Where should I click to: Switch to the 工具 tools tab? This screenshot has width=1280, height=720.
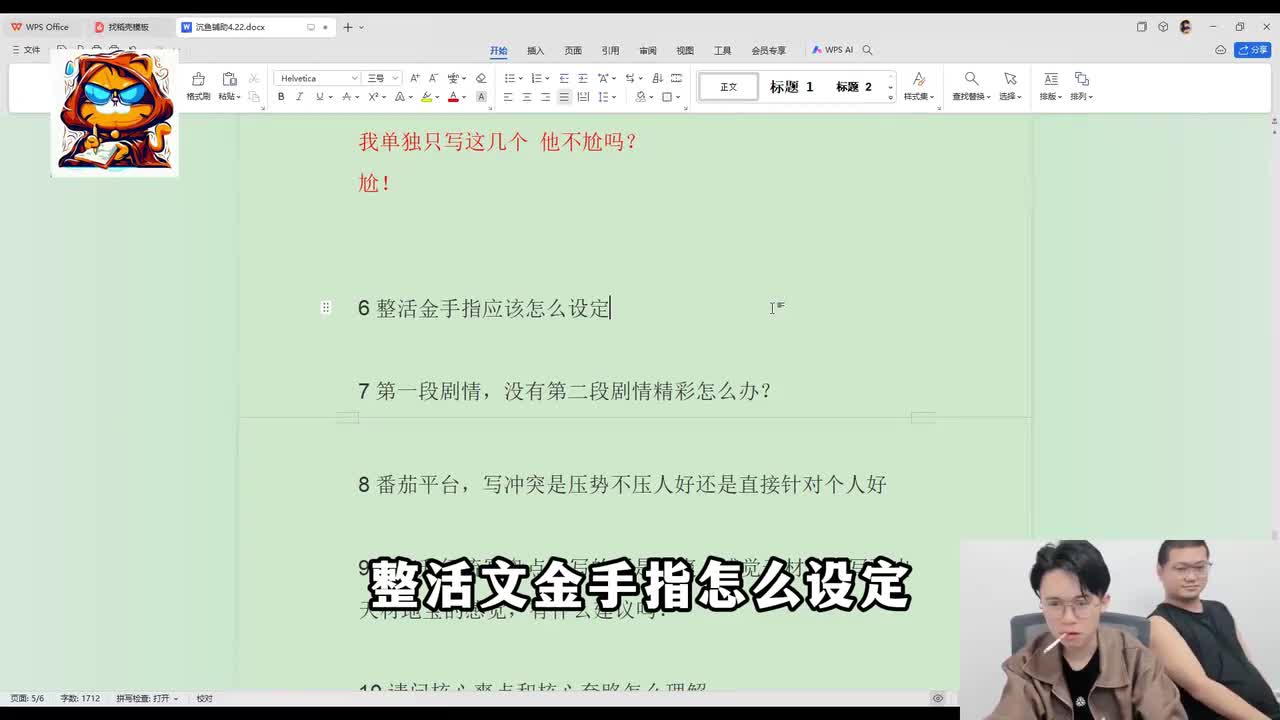(722, 50)
